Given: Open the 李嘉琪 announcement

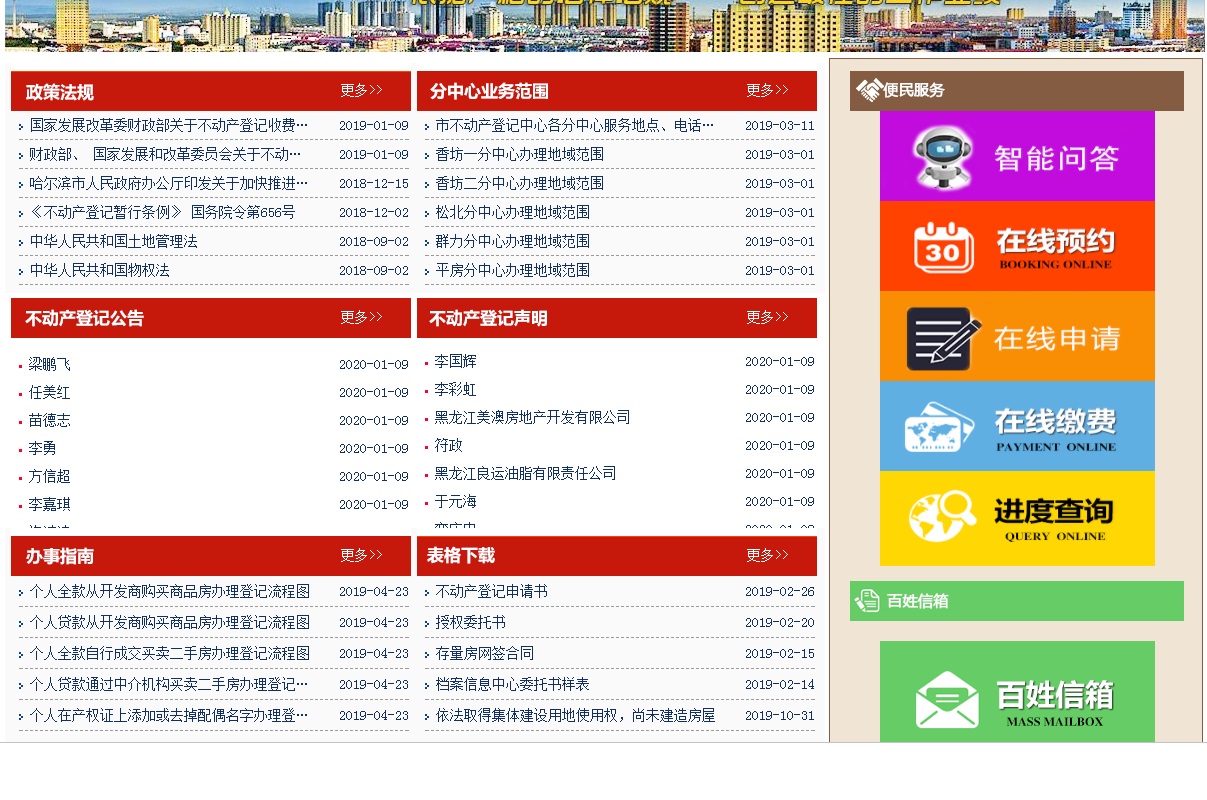Looking at the screenshot, I should 50,505.
